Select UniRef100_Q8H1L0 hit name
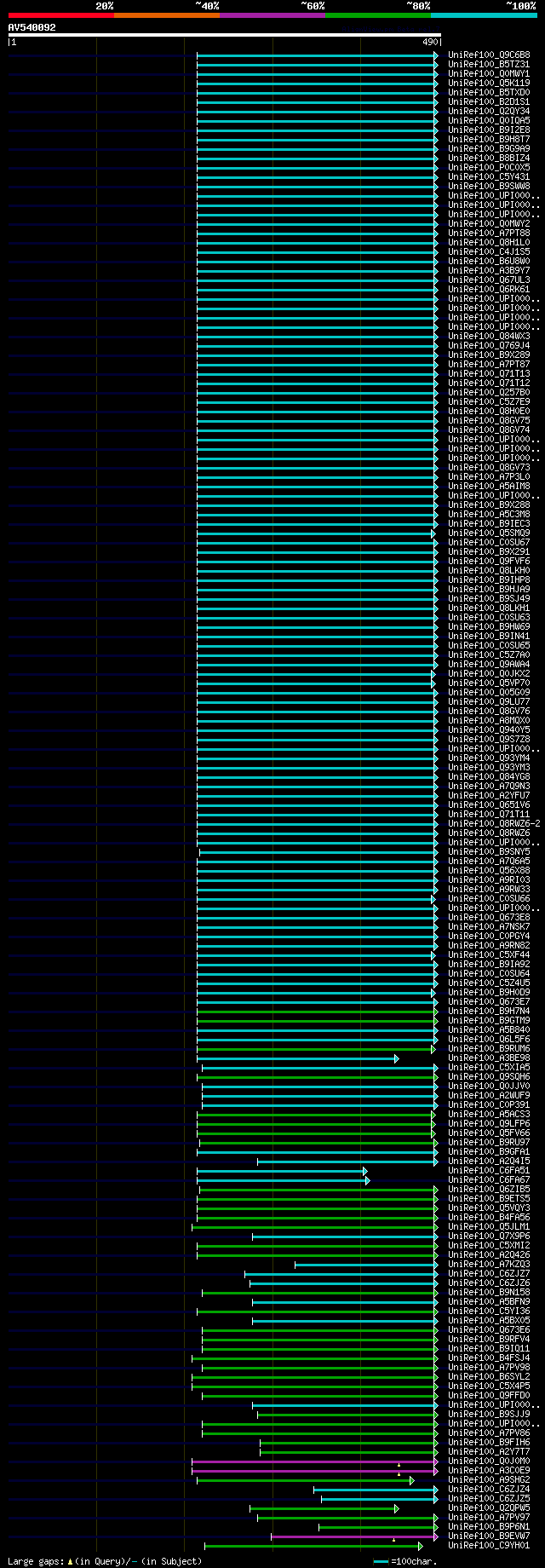This screenshot has width=545, height=1568. 489,242
